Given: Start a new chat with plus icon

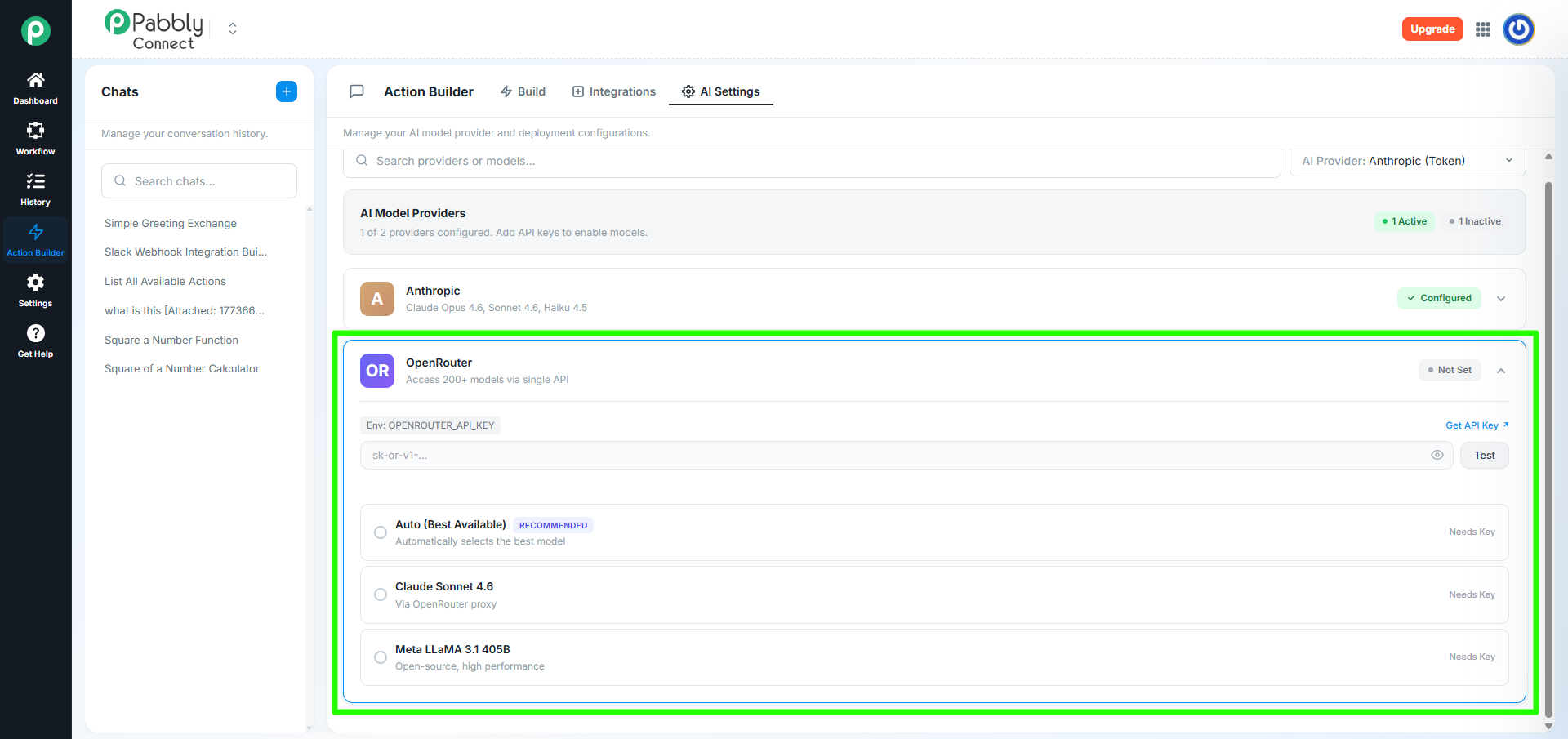Looking at the screenshot, I should pyautogui.click(x=286, y=91).
